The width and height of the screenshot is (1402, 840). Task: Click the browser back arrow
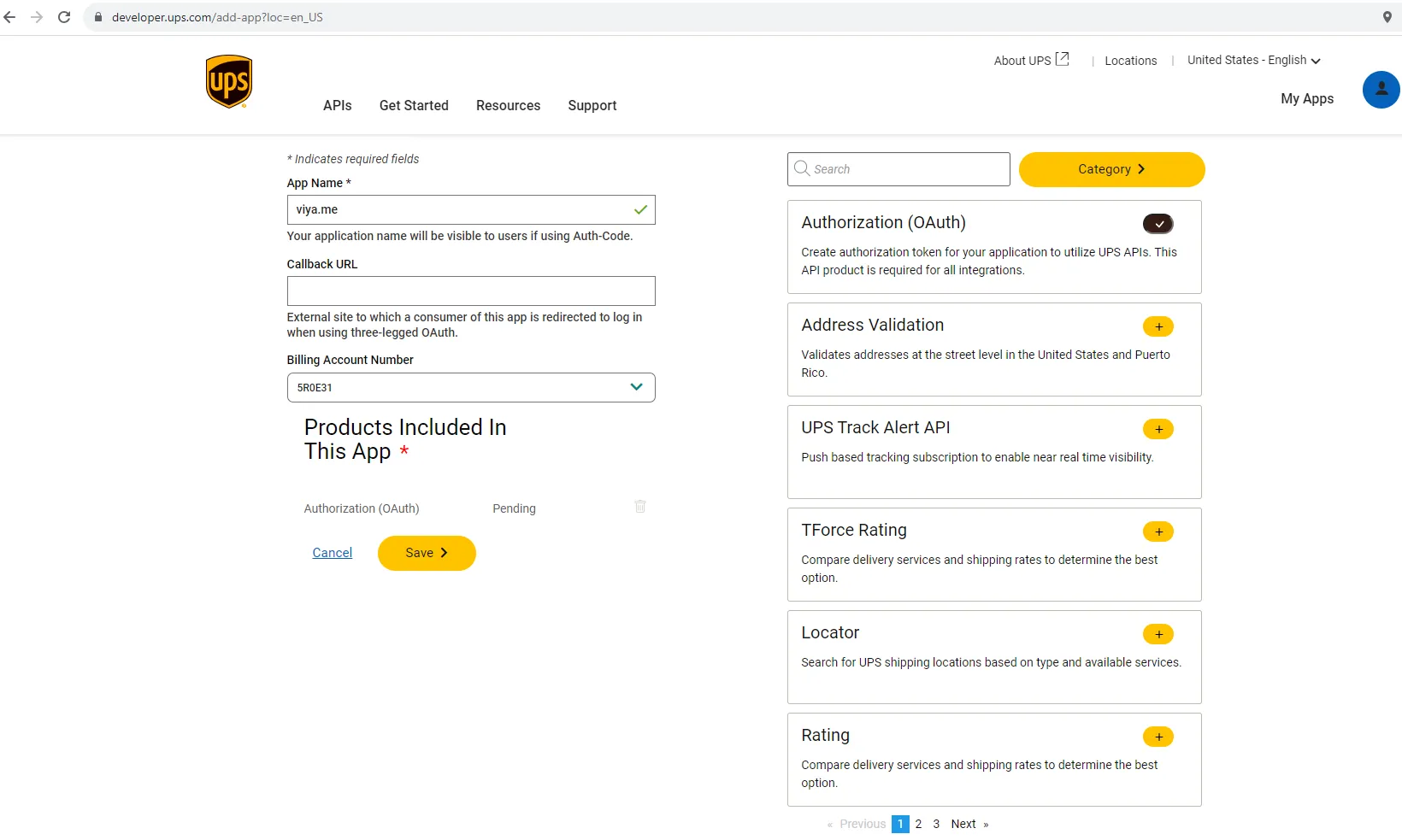tap(10, 17)
